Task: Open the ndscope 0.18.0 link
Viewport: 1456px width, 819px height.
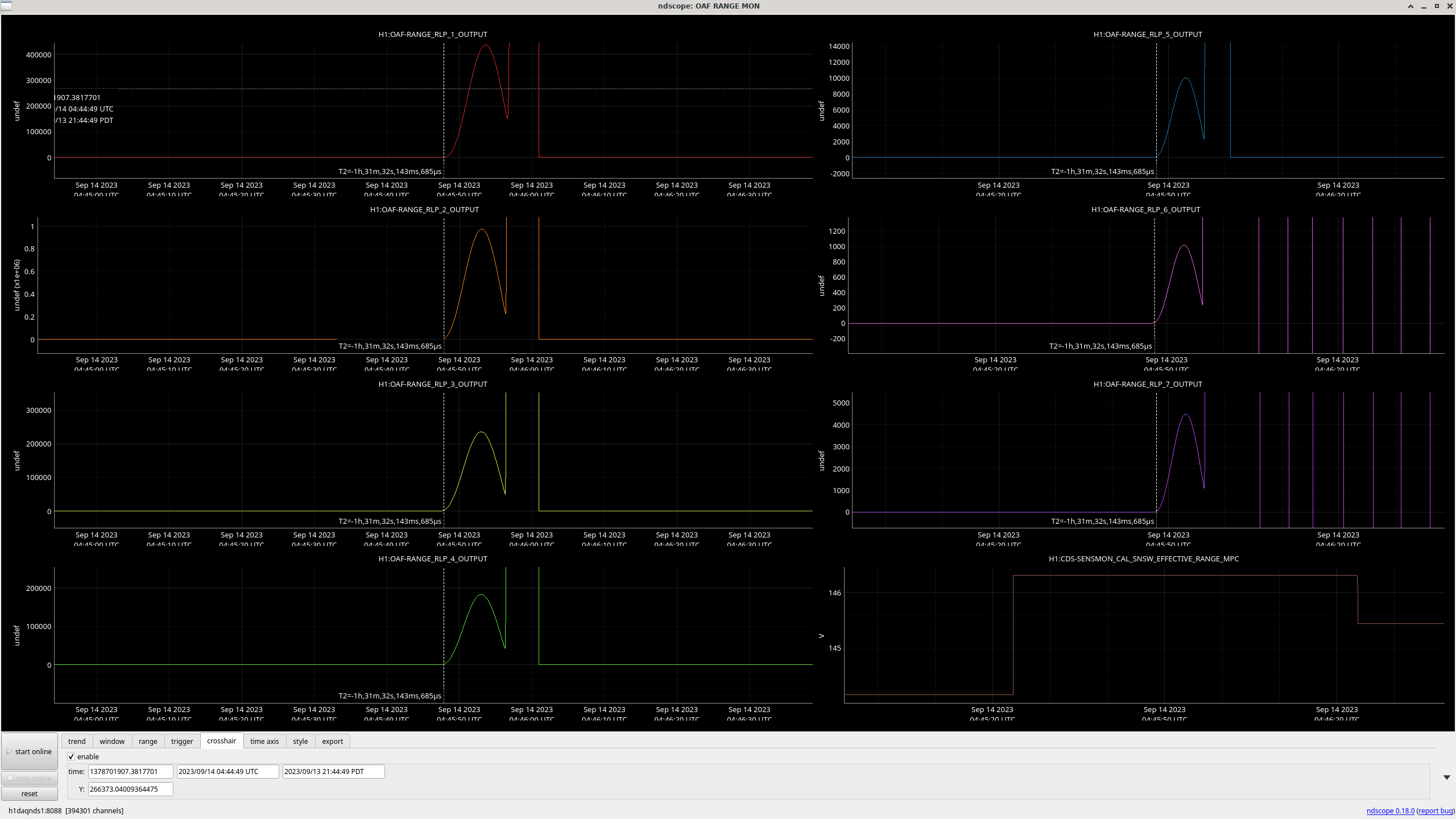Action: pos(1390,810)
